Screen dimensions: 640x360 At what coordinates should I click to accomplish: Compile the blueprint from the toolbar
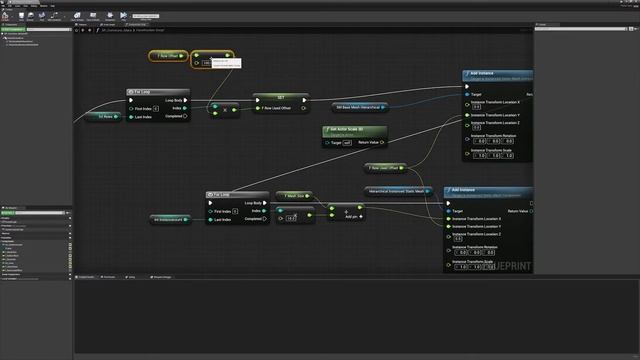(x=5, y=16)
